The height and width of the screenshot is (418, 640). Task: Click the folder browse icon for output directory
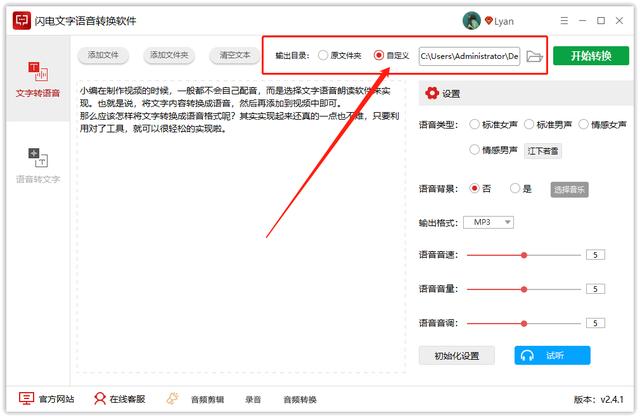tap(534, 56)
